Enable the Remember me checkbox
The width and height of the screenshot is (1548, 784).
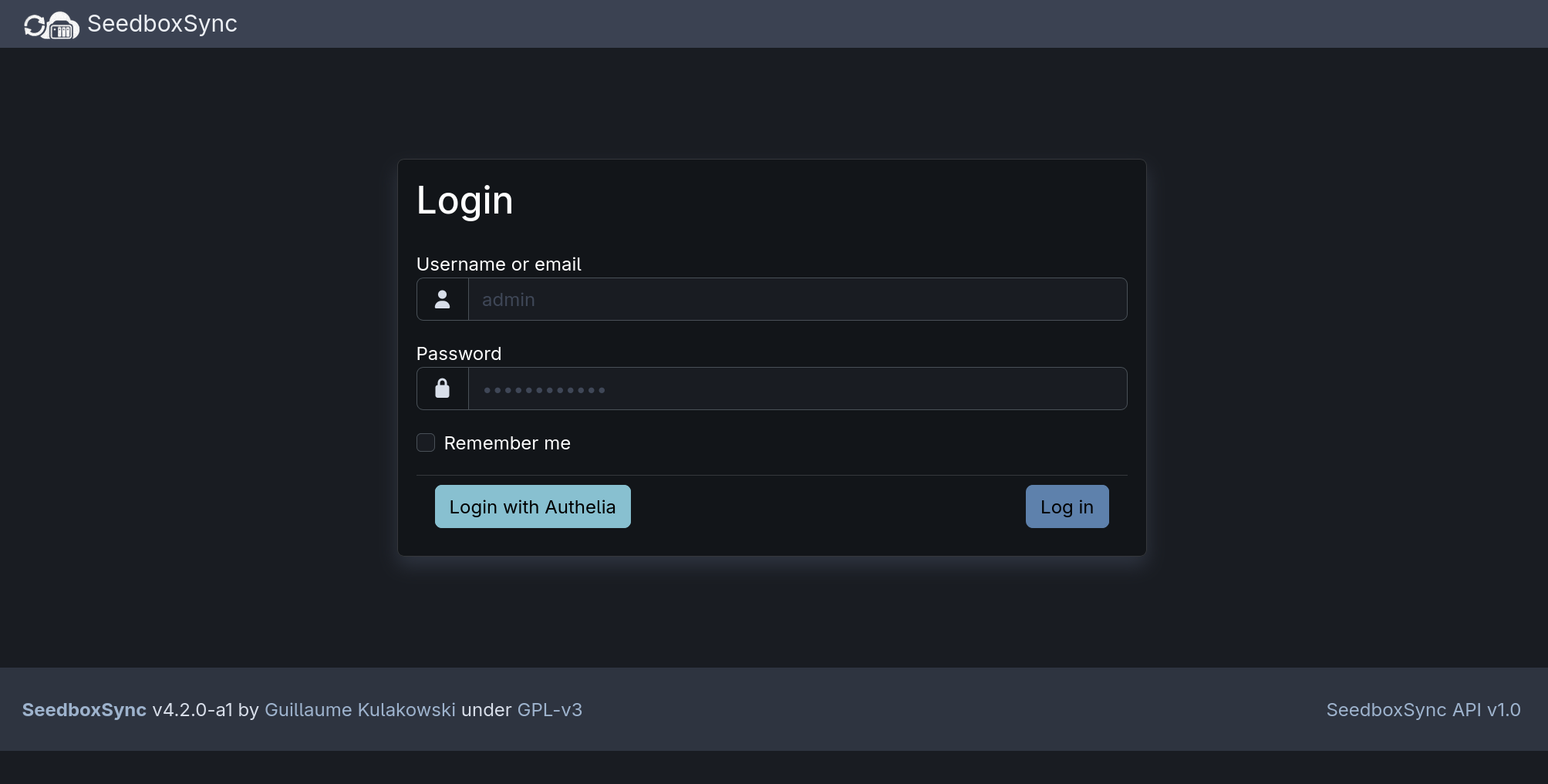pos(426,442)
